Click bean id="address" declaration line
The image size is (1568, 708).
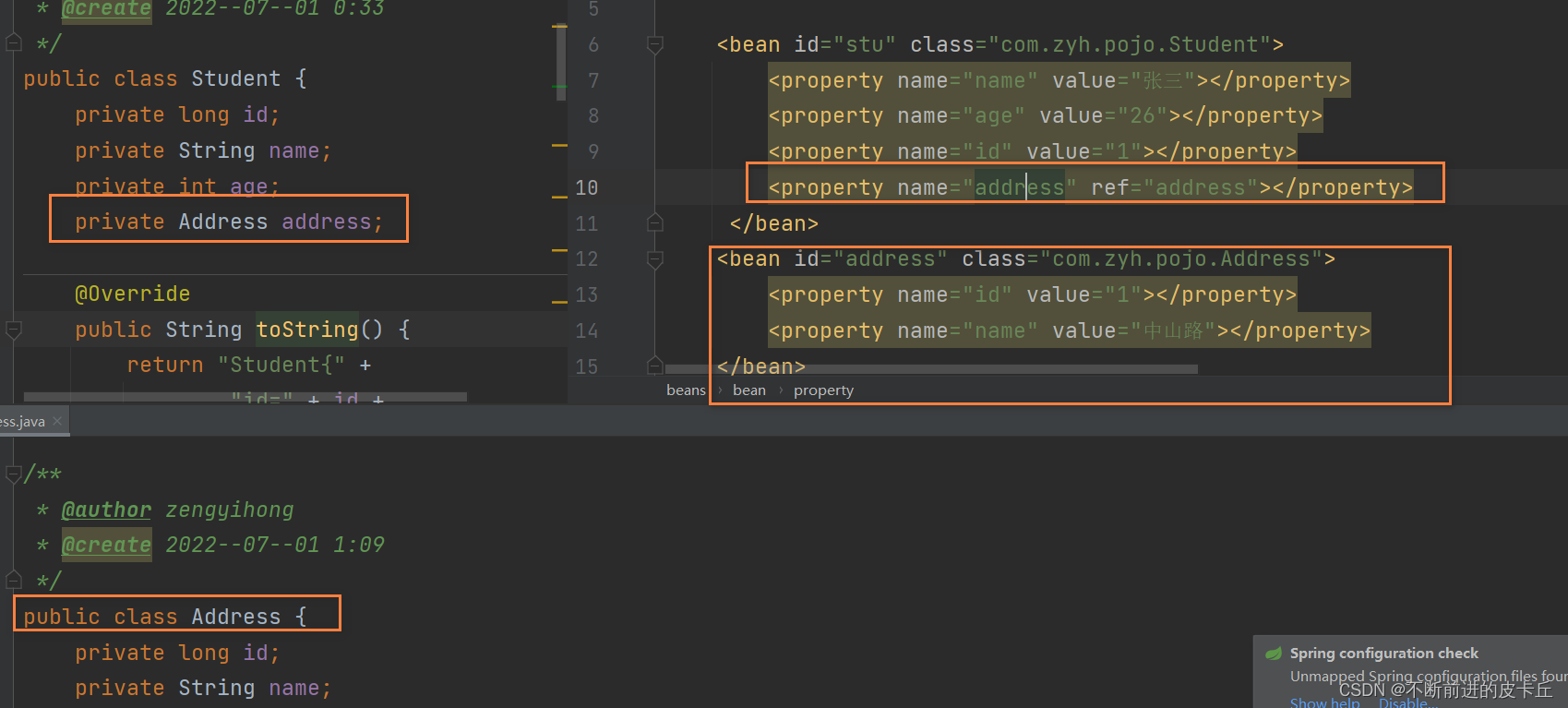1026,258
